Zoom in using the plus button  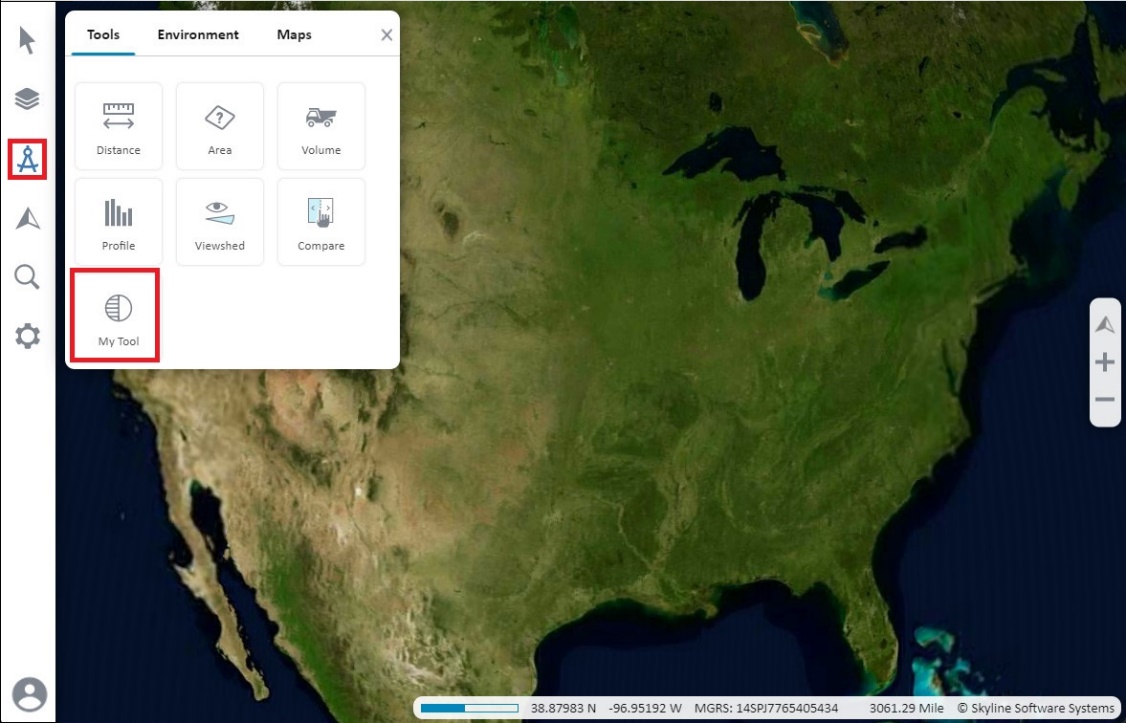tap(1104, 363)
